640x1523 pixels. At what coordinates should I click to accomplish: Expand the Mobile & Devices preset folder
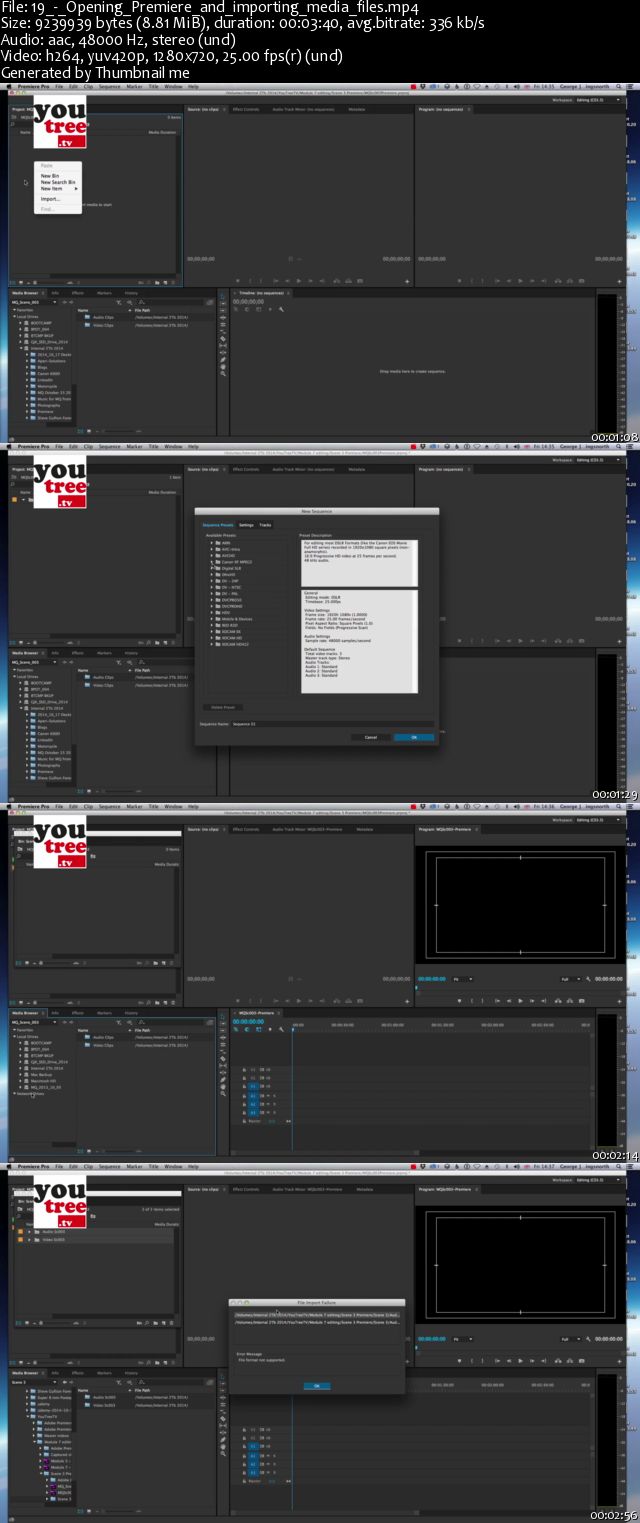coord(211,619)
